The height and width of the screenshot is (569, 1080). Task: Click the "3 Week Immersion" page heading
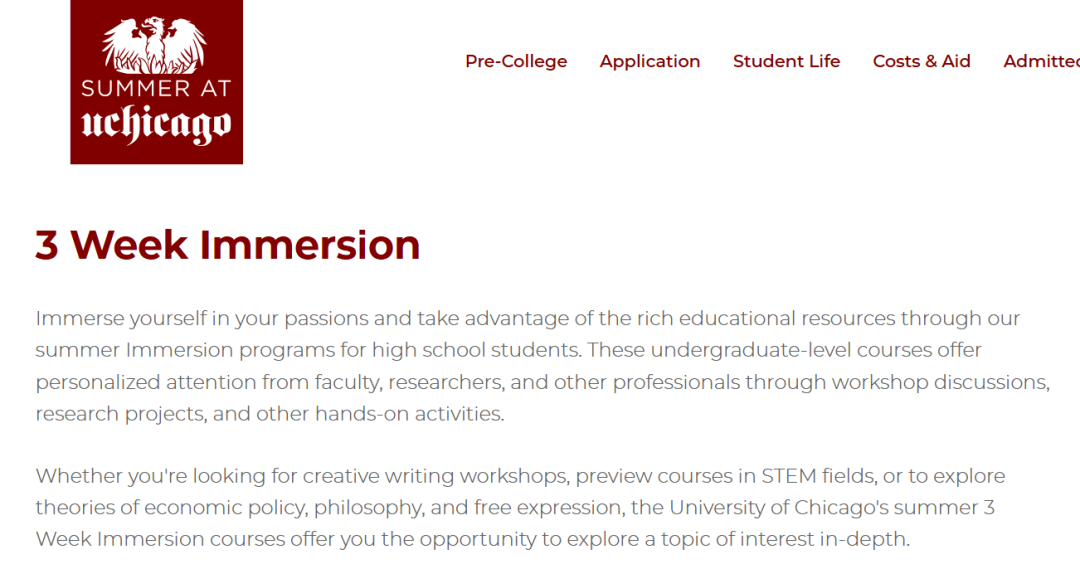coord(228,245)
